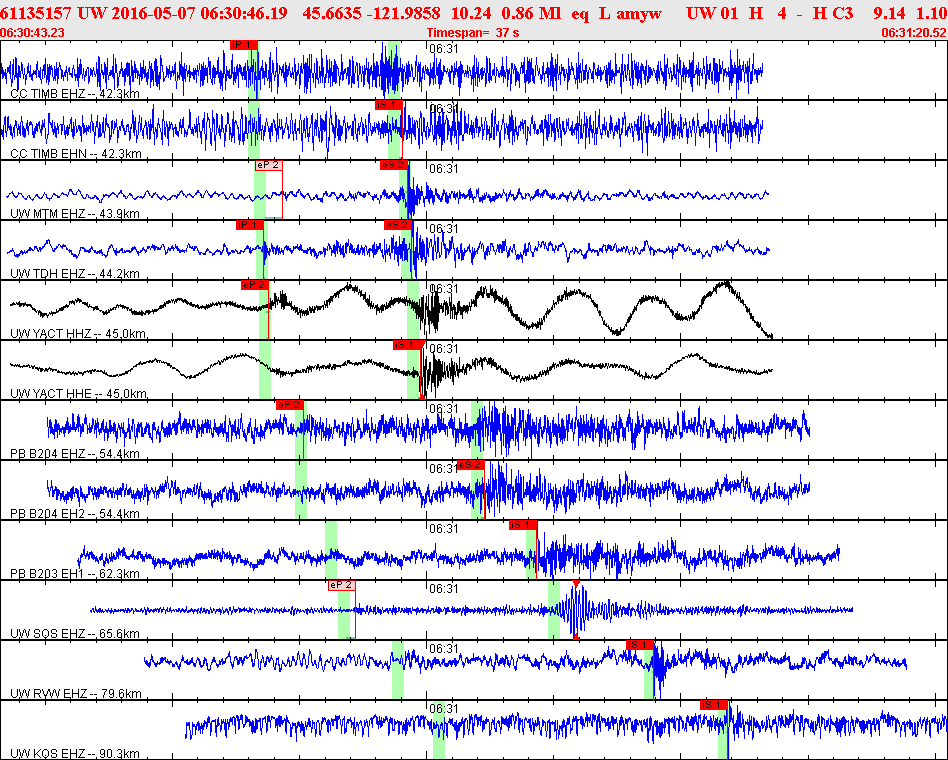Click the channel label 'PB B204 EH2 -- 54.4km'
The image size is (948, 760).
click(75, 513)
